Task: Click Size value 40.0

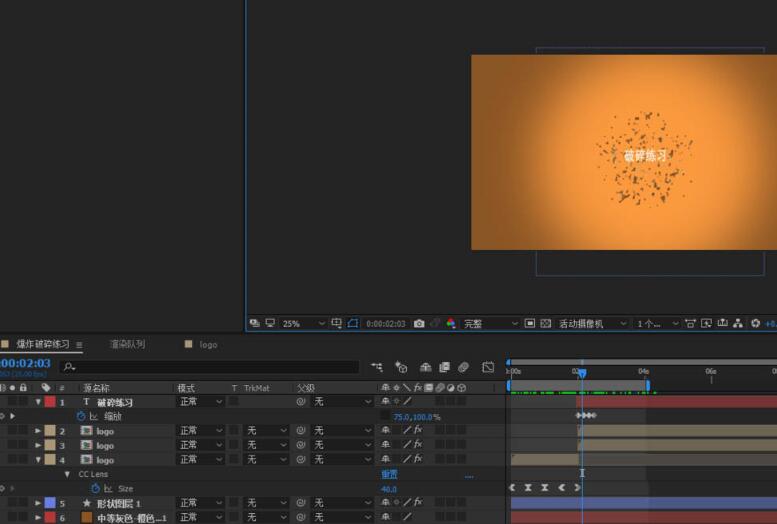Action: [x=389, y=489]
